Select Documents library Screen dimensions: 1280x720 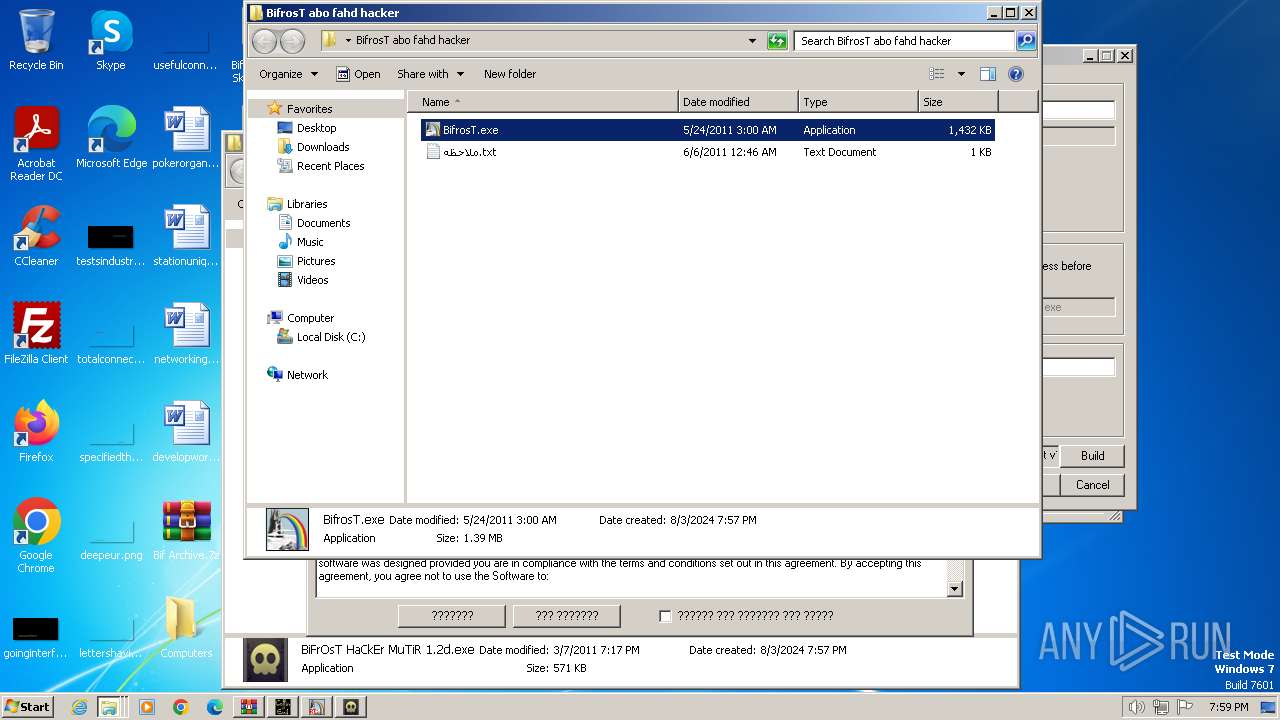[x=323, y=223]
